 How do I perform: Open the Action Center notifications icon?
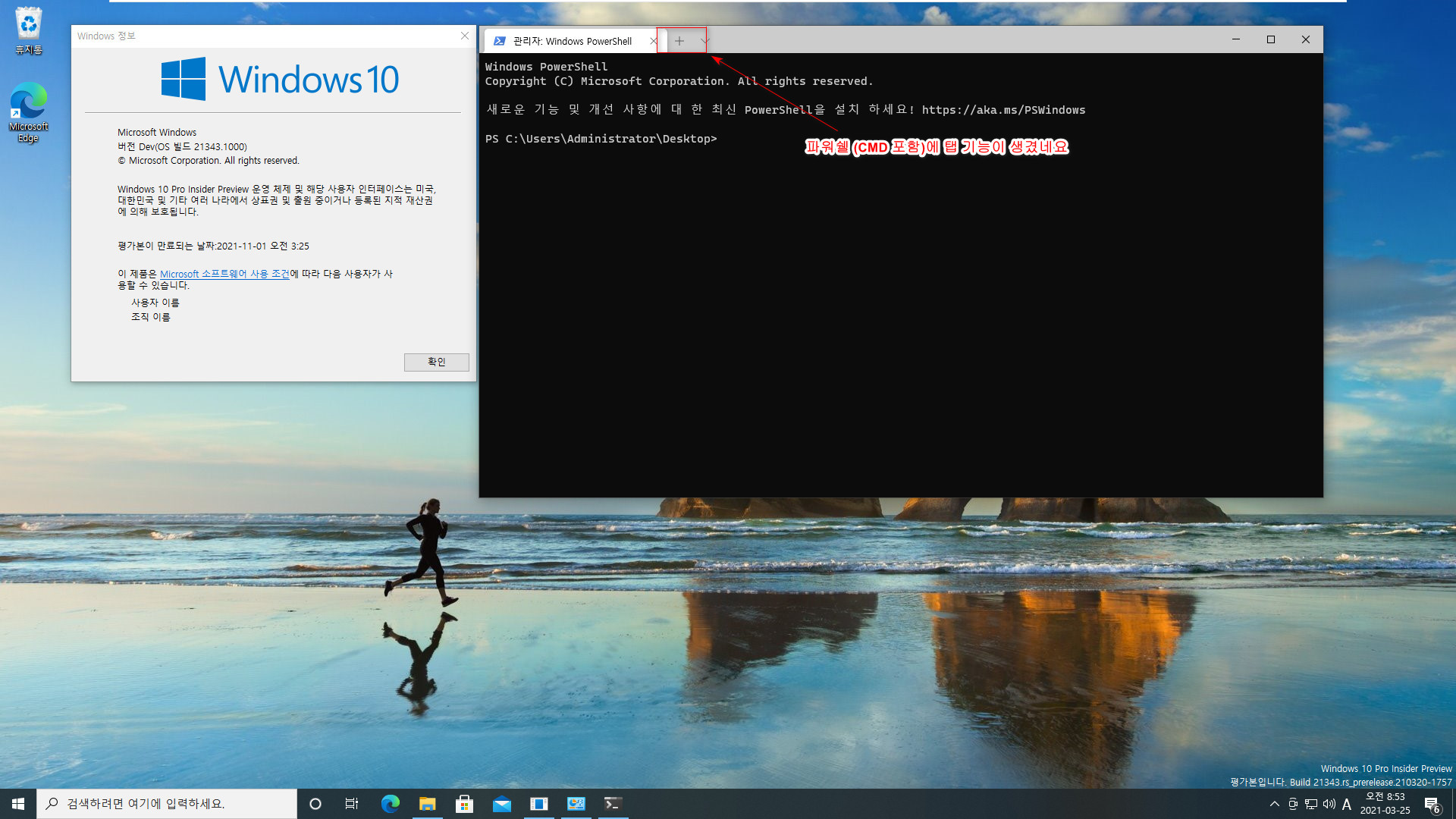pos(1432,805)
